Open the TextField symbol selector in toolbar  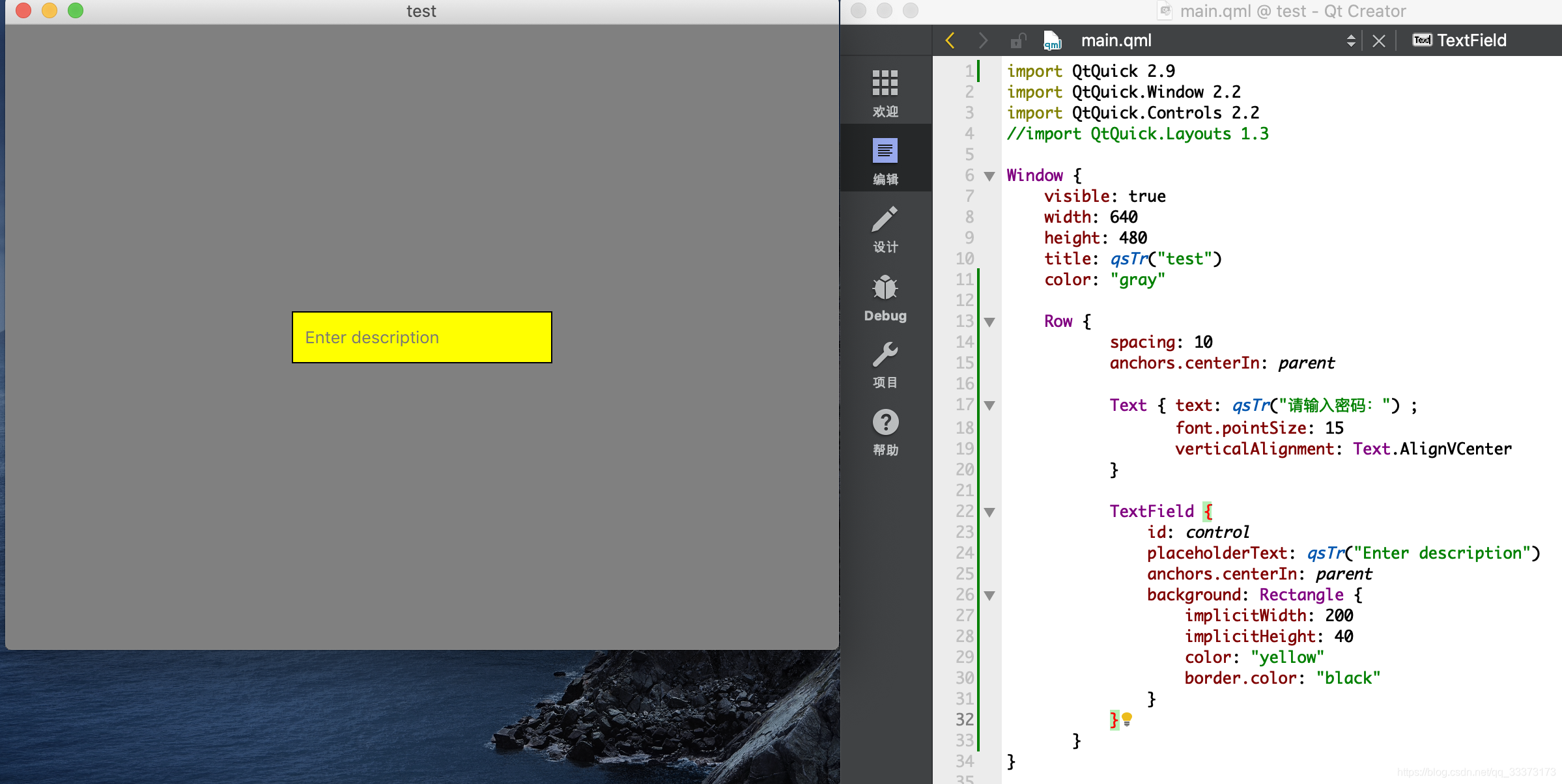[x=1471, y=40]
